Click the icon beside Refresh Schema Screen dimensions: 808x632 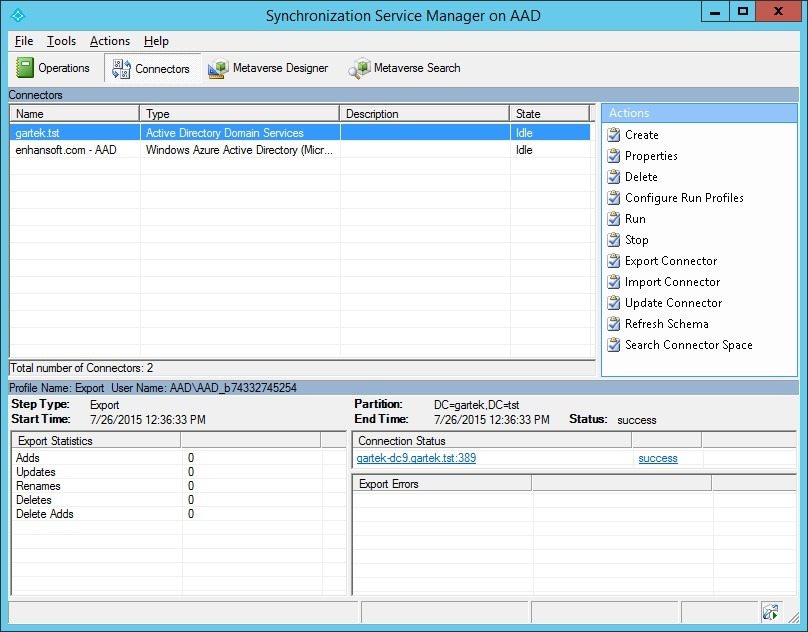[x=613, y=324]
